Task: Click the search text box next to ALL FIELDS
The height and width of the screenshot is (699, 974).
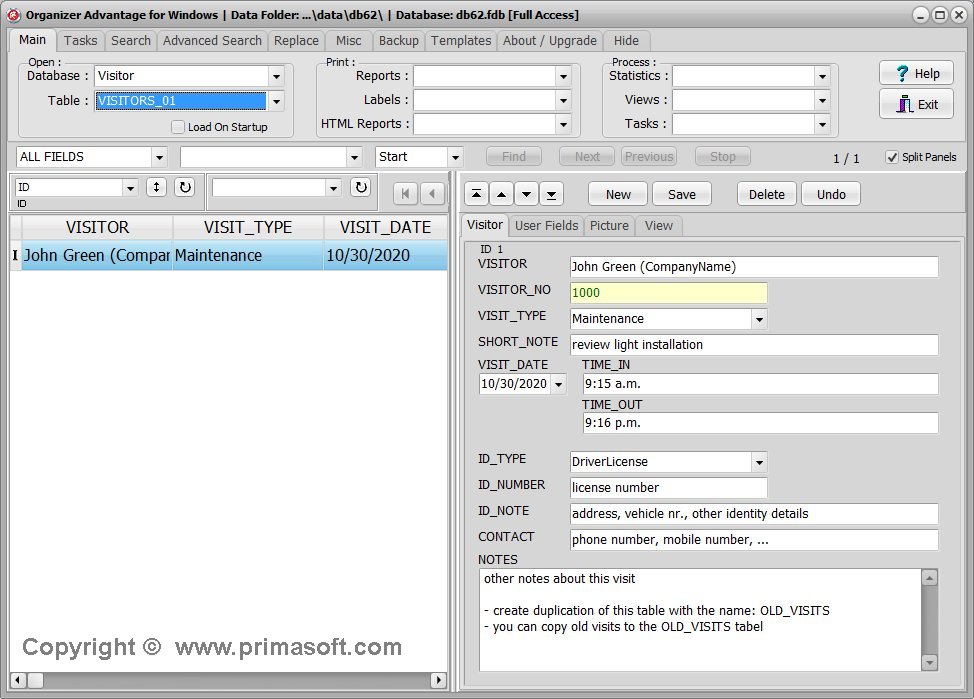Action: click(x=263, y=157)
